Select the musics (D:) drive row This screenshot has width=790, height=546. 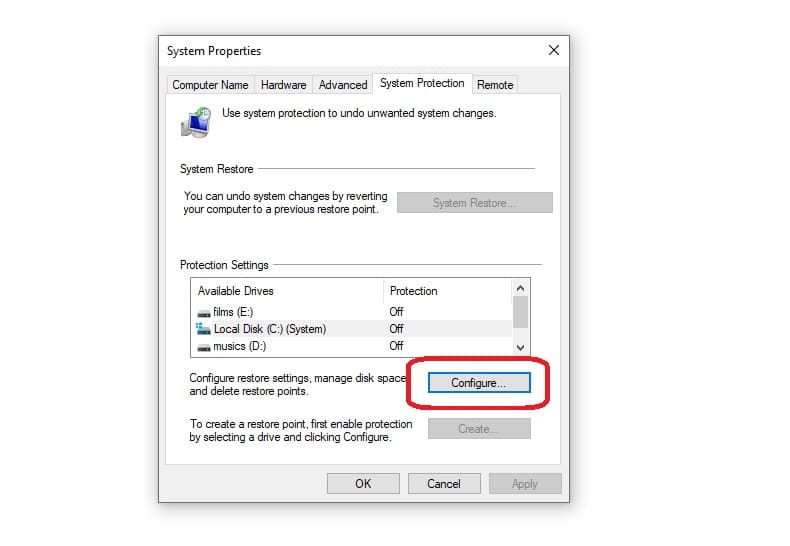coord(352,346)
